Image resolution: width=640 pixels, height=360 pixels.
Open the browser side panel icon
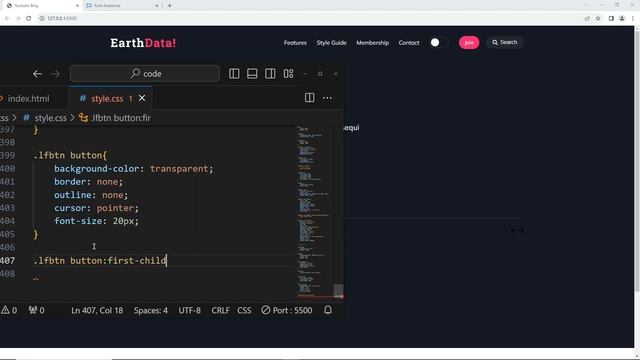pos(611,18)
